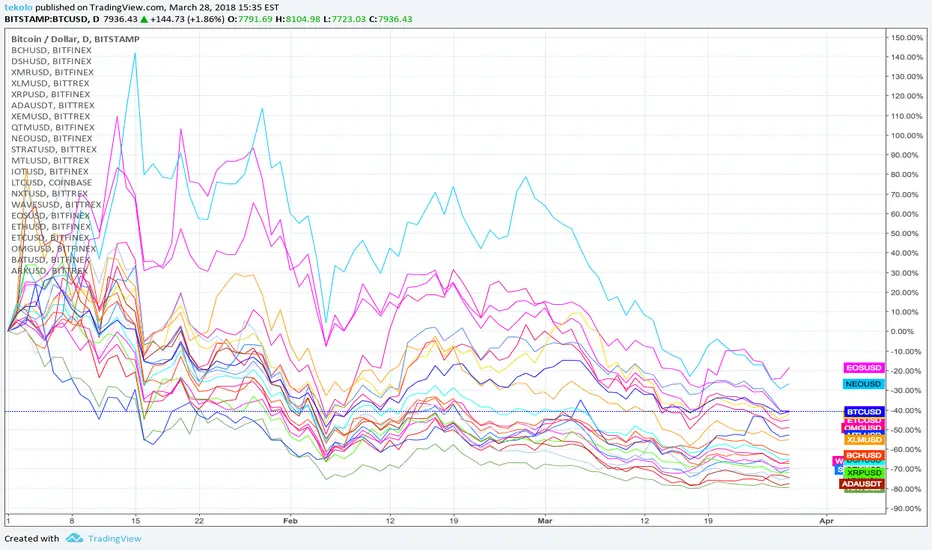Screen dimensions: 932x550
Task: Click the 150.00% label on the price axis
Action: coord(907,37)
